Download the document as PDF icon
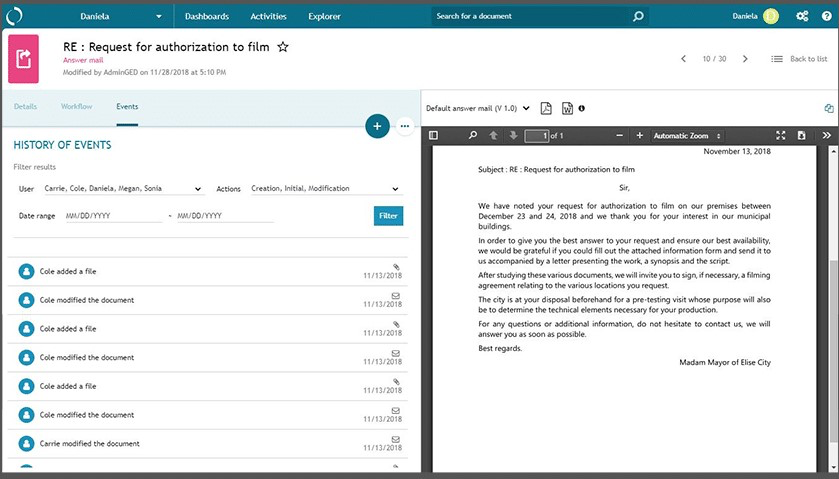Screen dimensions: 839x479 coord(546,108)
